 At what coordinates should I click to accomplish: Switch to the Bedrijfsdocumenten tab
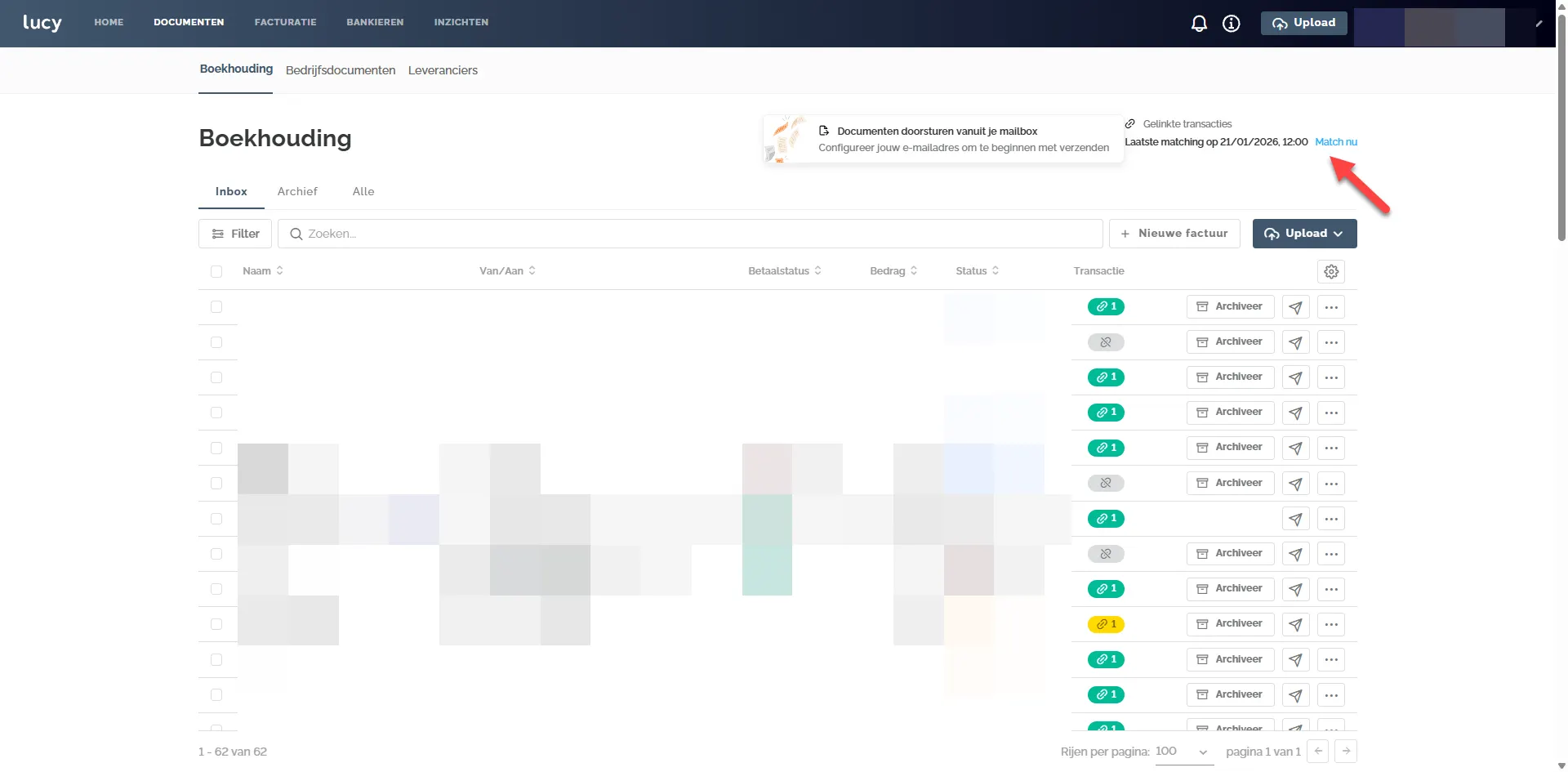click(341, 70)
